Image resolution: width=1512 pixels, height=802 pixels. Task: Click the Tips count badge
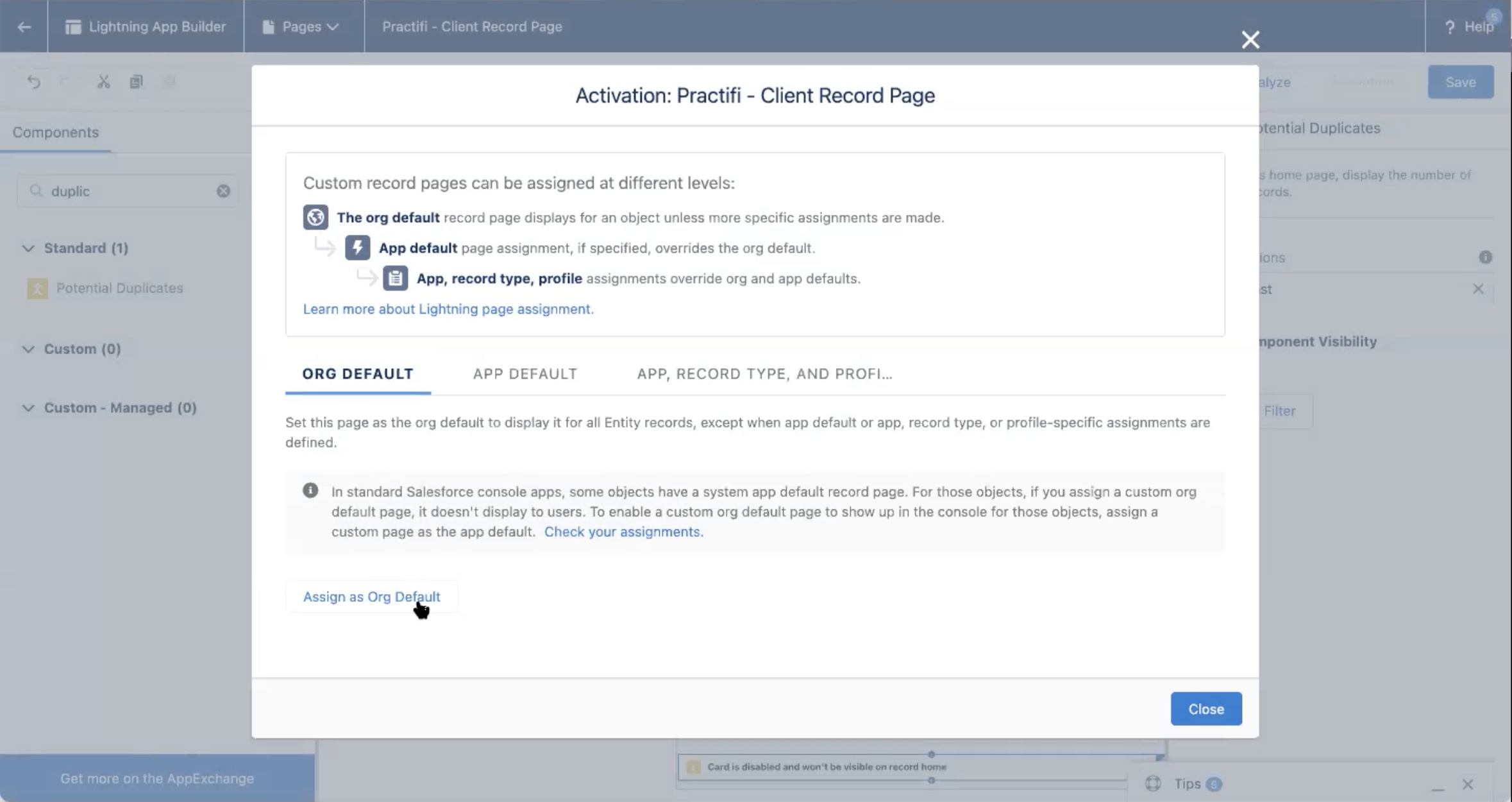(x=1213, y=784)
